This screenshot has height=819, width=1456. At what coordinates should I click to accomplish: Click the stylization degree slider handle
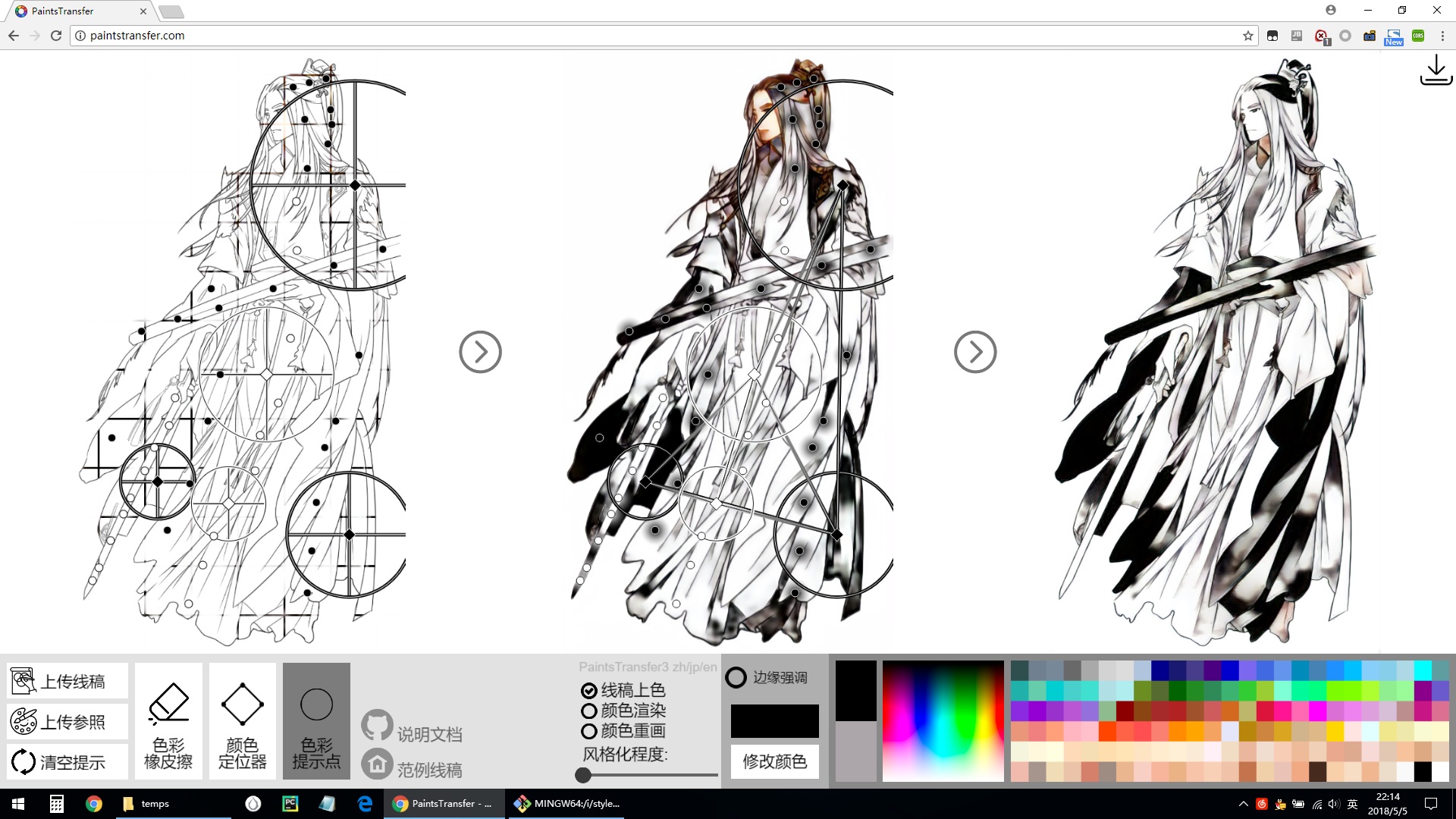point(583,775)
